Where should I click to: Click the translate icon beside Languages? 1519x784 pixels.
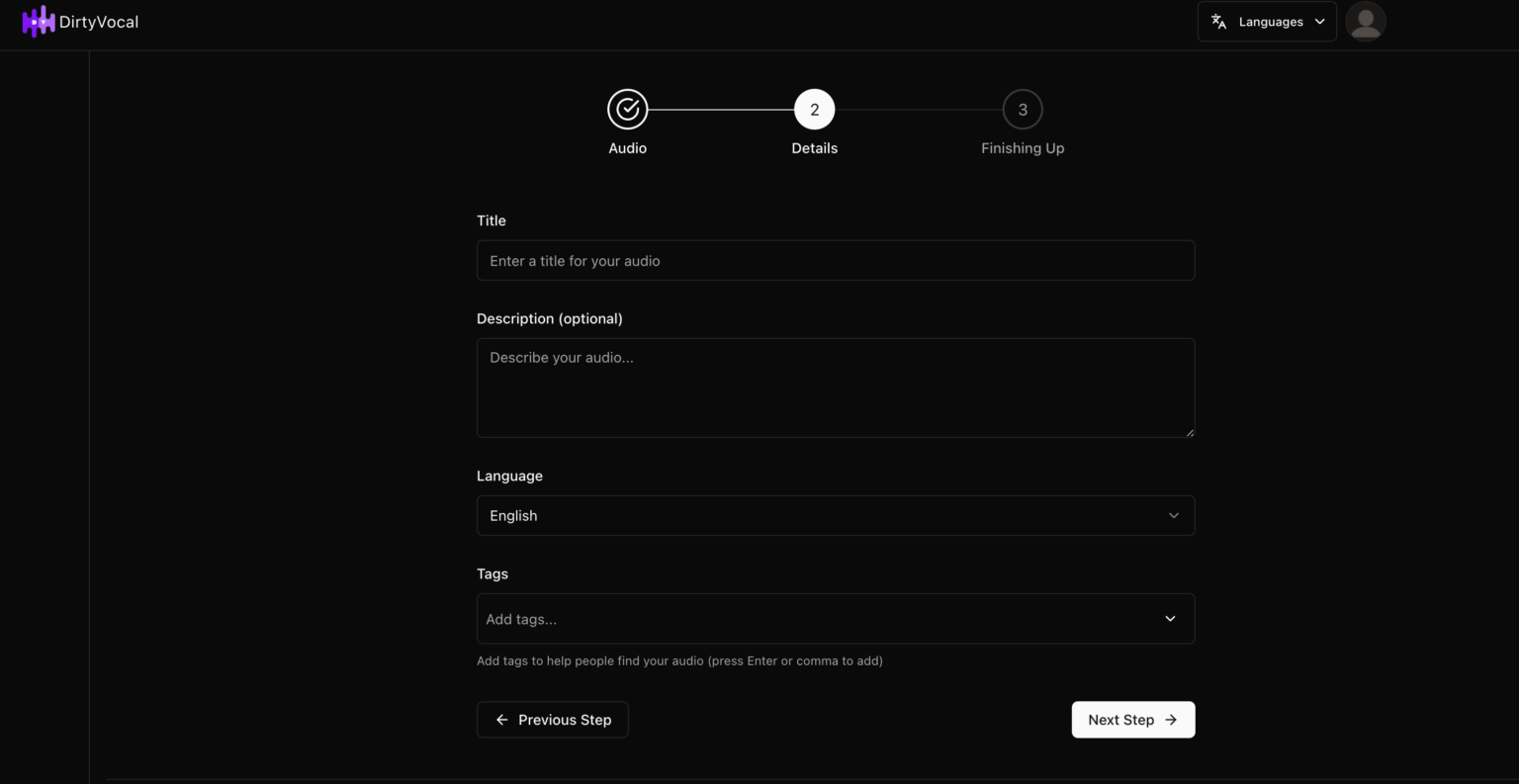coord(1218,20)
